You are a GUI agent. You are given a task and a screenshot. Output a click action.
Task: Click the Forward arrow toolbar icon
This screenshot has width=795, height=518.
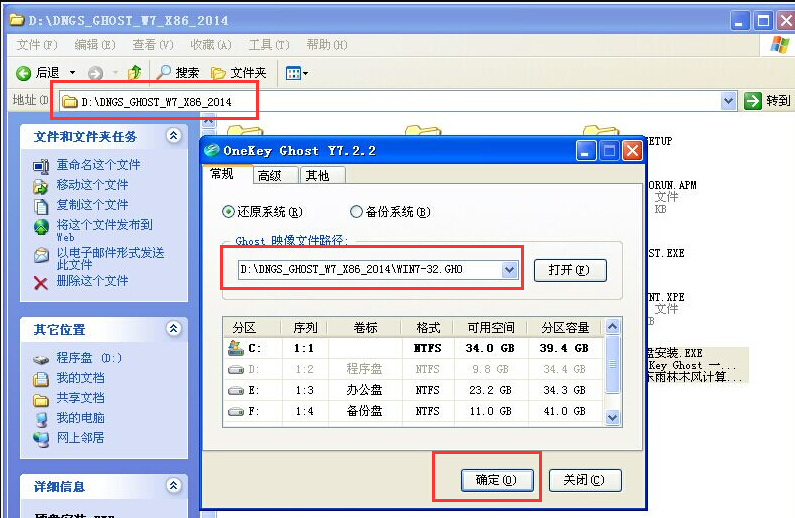point(95,73)
